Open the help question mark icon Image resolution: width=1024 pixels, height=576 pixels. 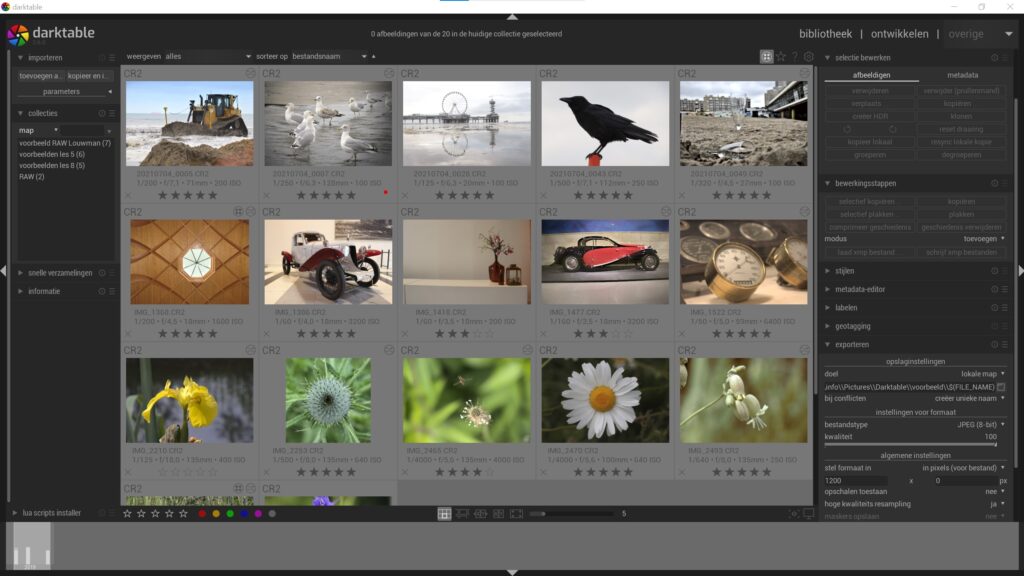795,57
